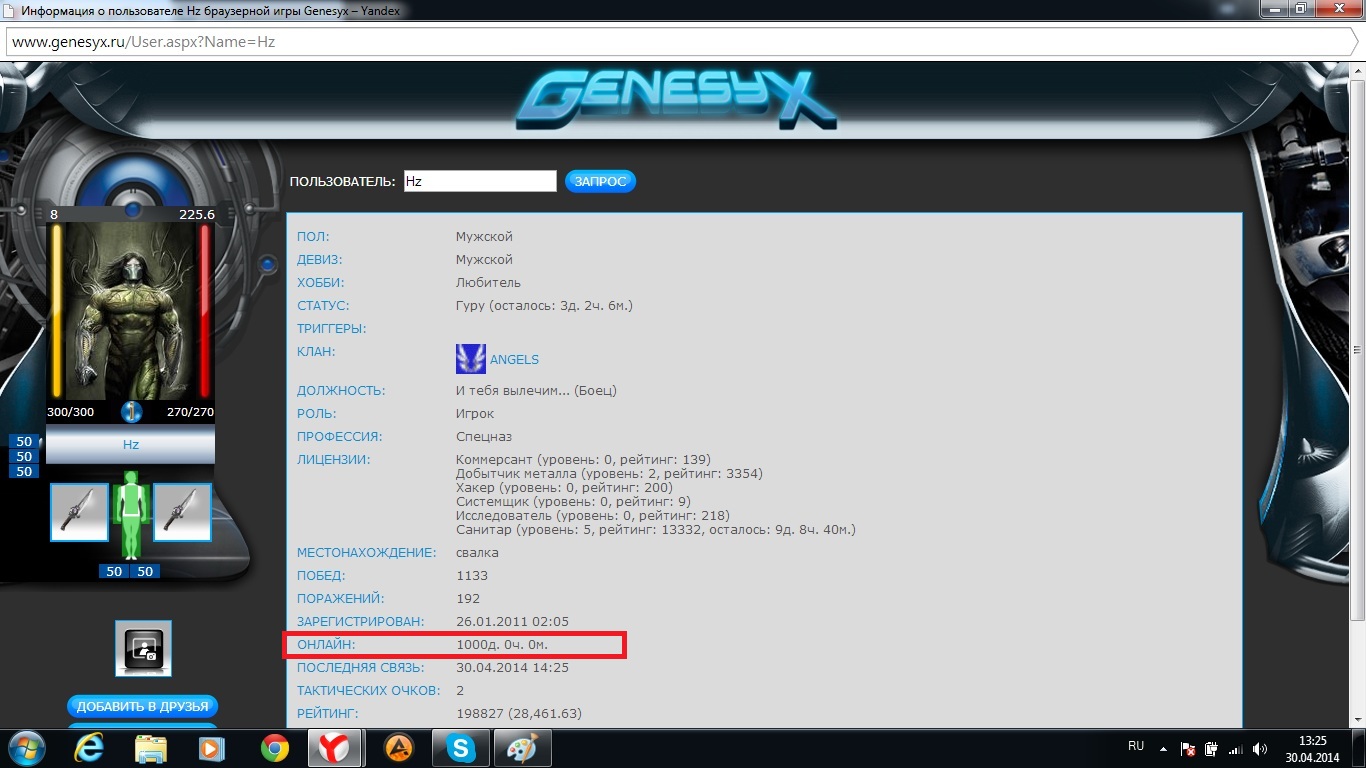Click the ANGELS clan emblem icon
Screen dimensions: 1366x768
point(471,359)
